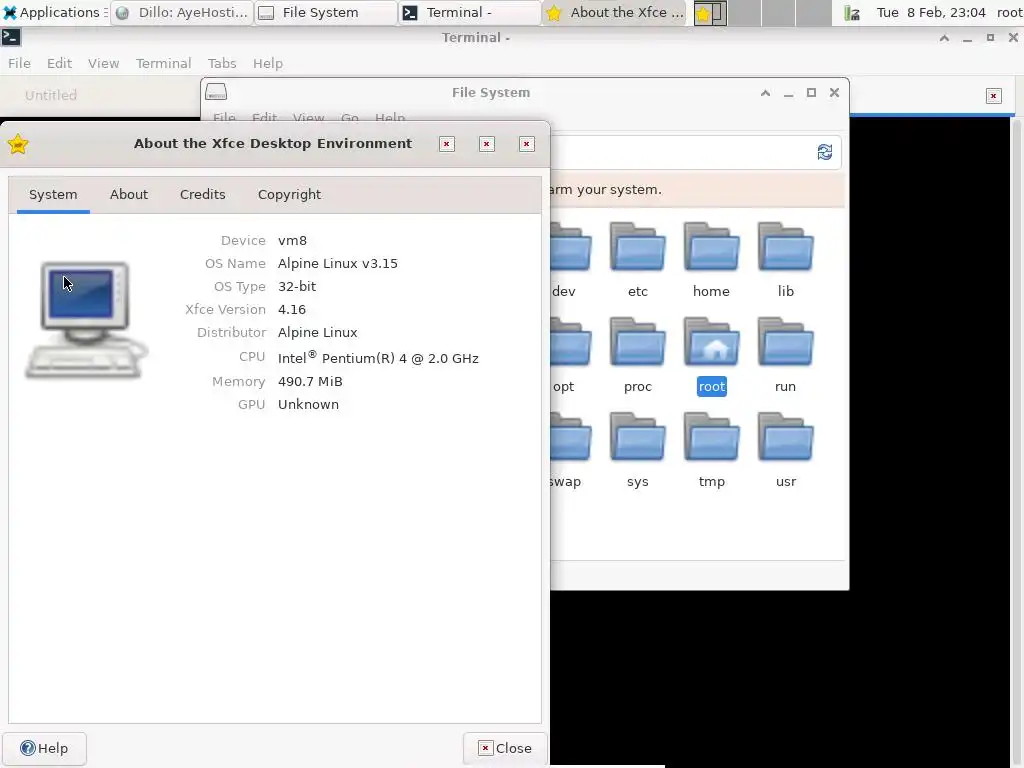Open the Applications menu

(53, 12)
